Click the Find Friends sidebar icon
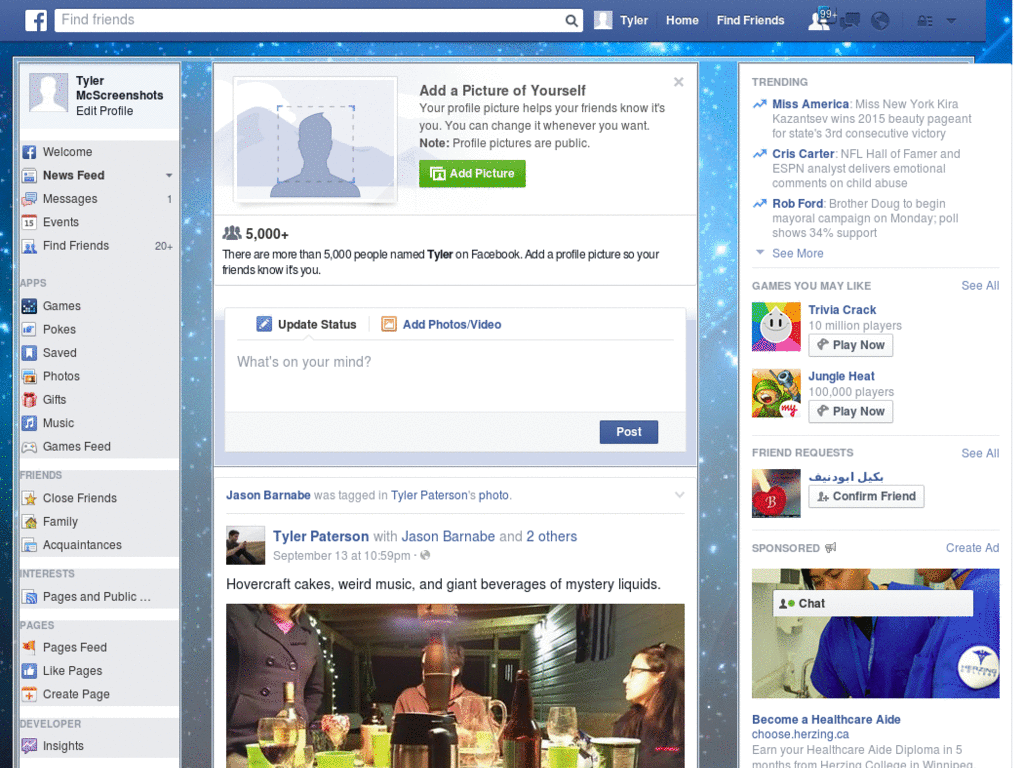This screenshot has height=768, width=1024. [29, 246]
